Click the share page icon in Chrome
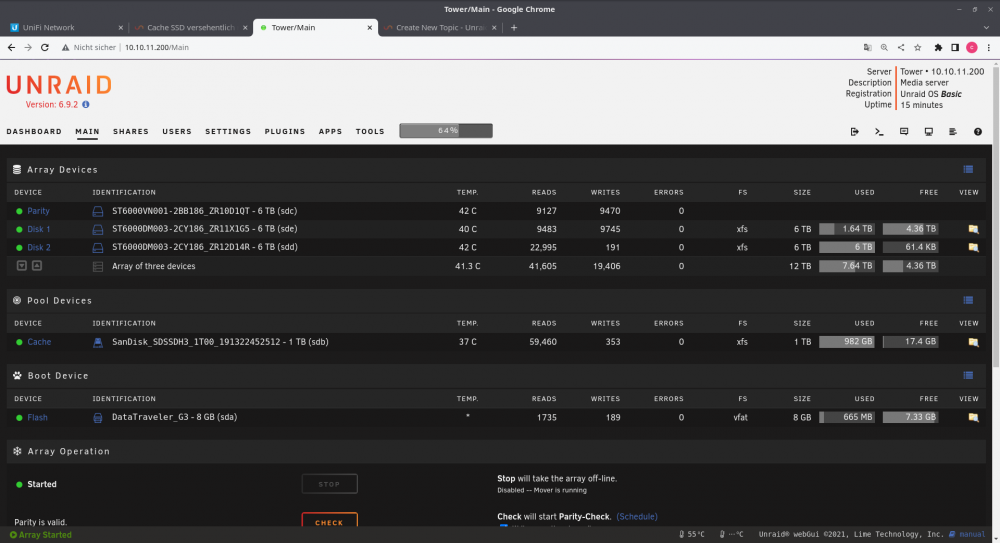The width and height of the screenshot is (1000, 543). [x=901, y=47]
